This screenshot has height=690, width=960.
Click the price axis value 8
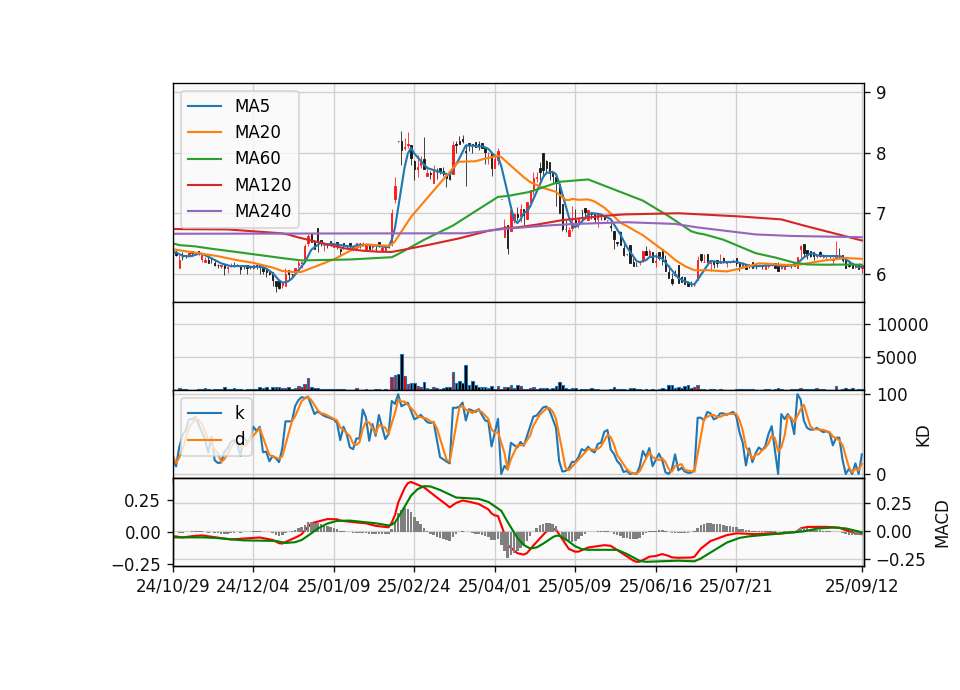point(881,154)
